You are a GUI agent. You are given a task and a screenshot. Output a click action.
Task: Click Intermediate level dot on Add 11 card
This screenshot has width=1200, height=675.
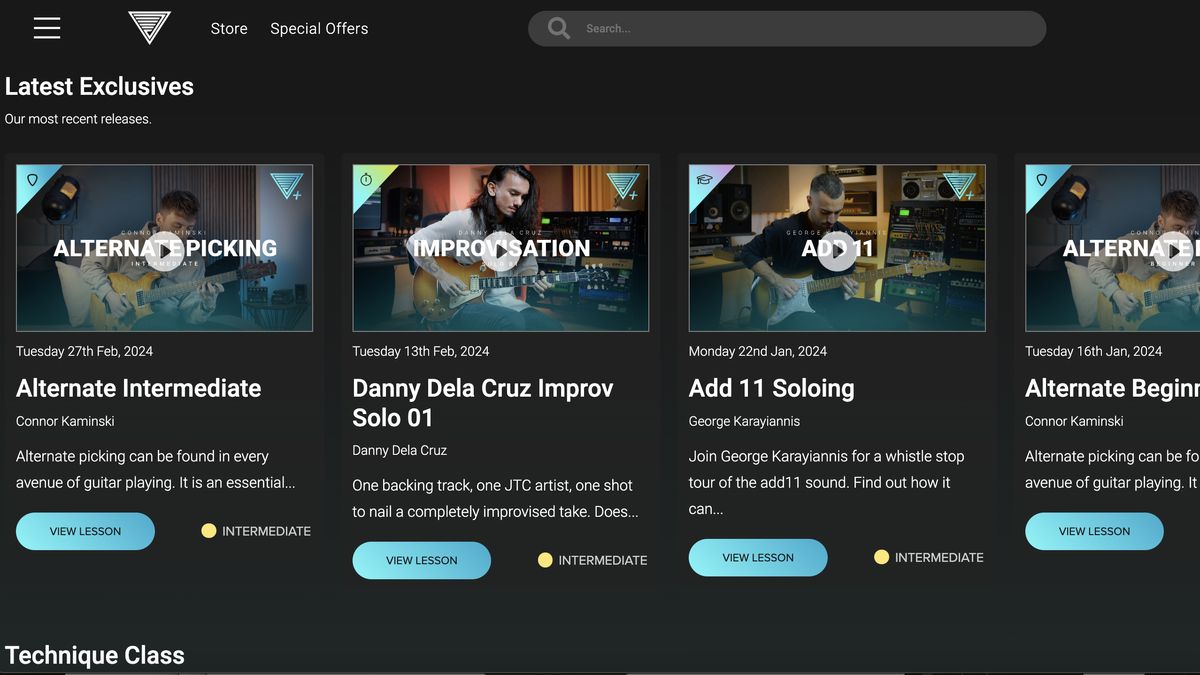[x=881, y=557]
